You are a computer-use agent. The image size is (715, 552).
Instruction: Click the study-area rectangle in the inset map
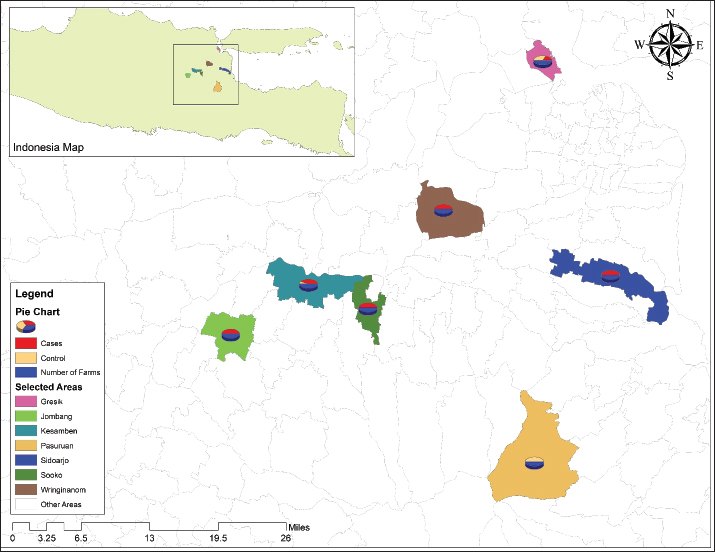207,74
